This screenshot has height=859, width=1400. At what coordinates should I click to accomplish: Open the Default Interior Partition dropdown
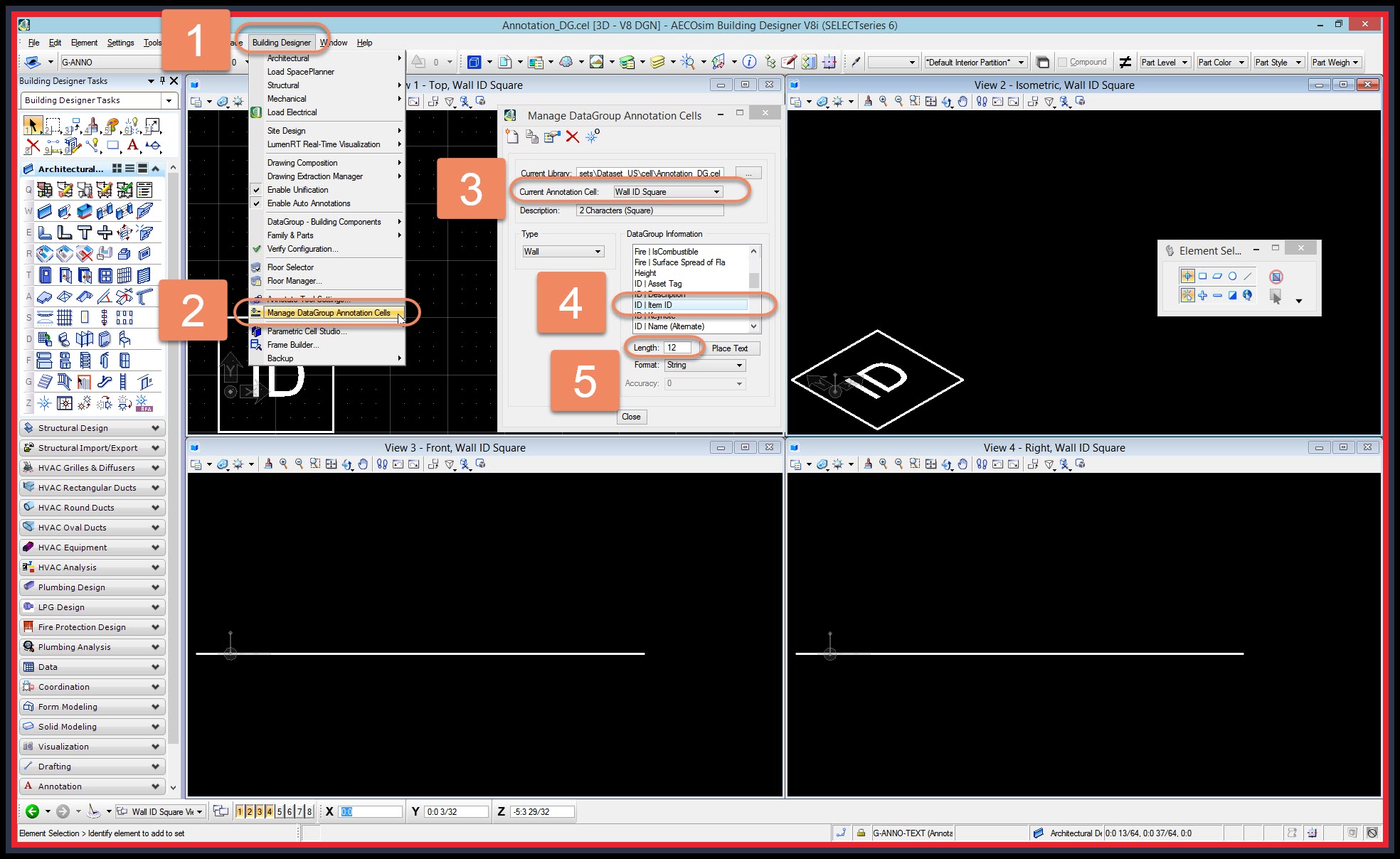tap(975, 62)
